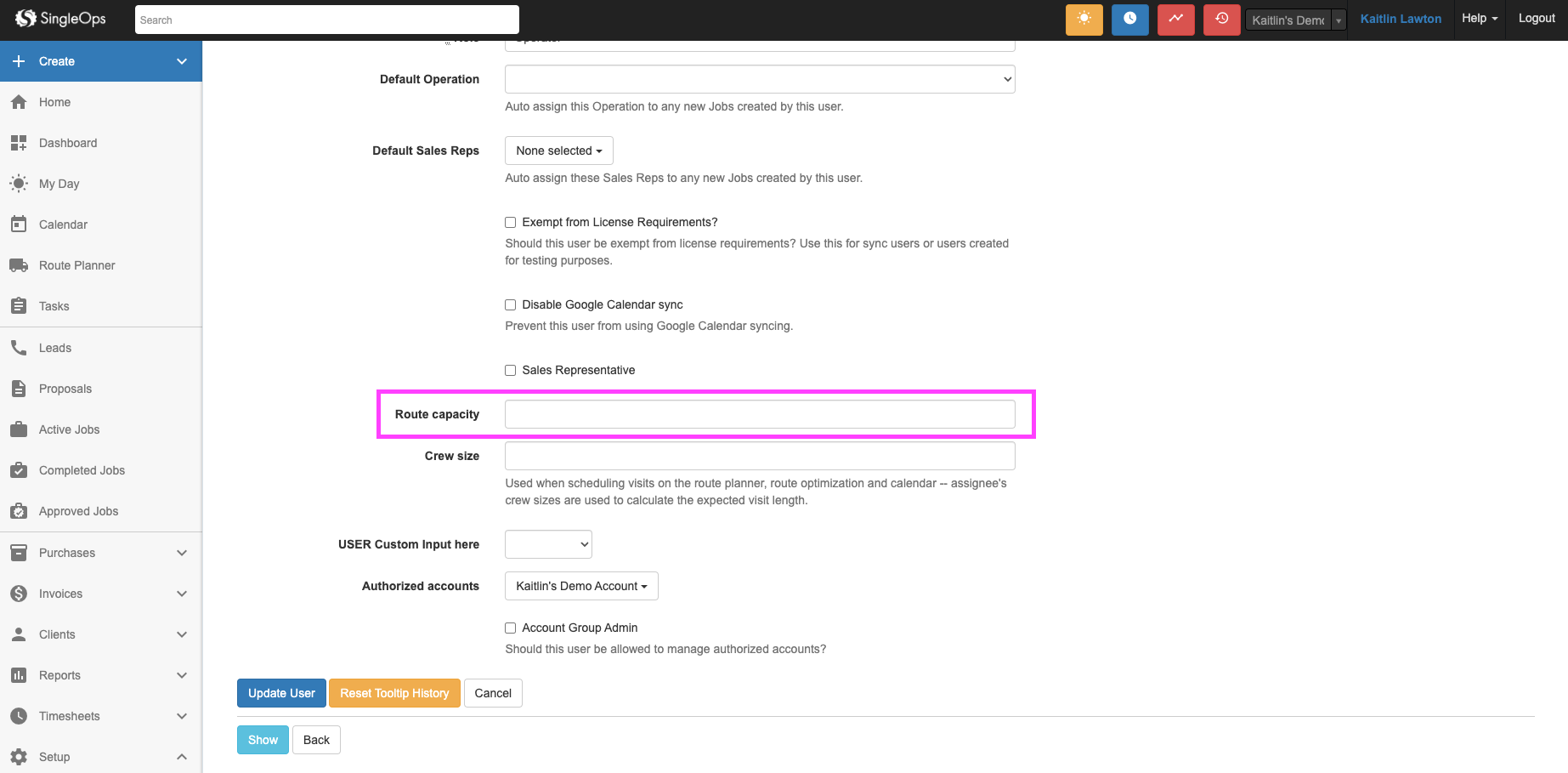
Task: Tick the Sales Representative checkbox
Action: [x=511, y=371]
